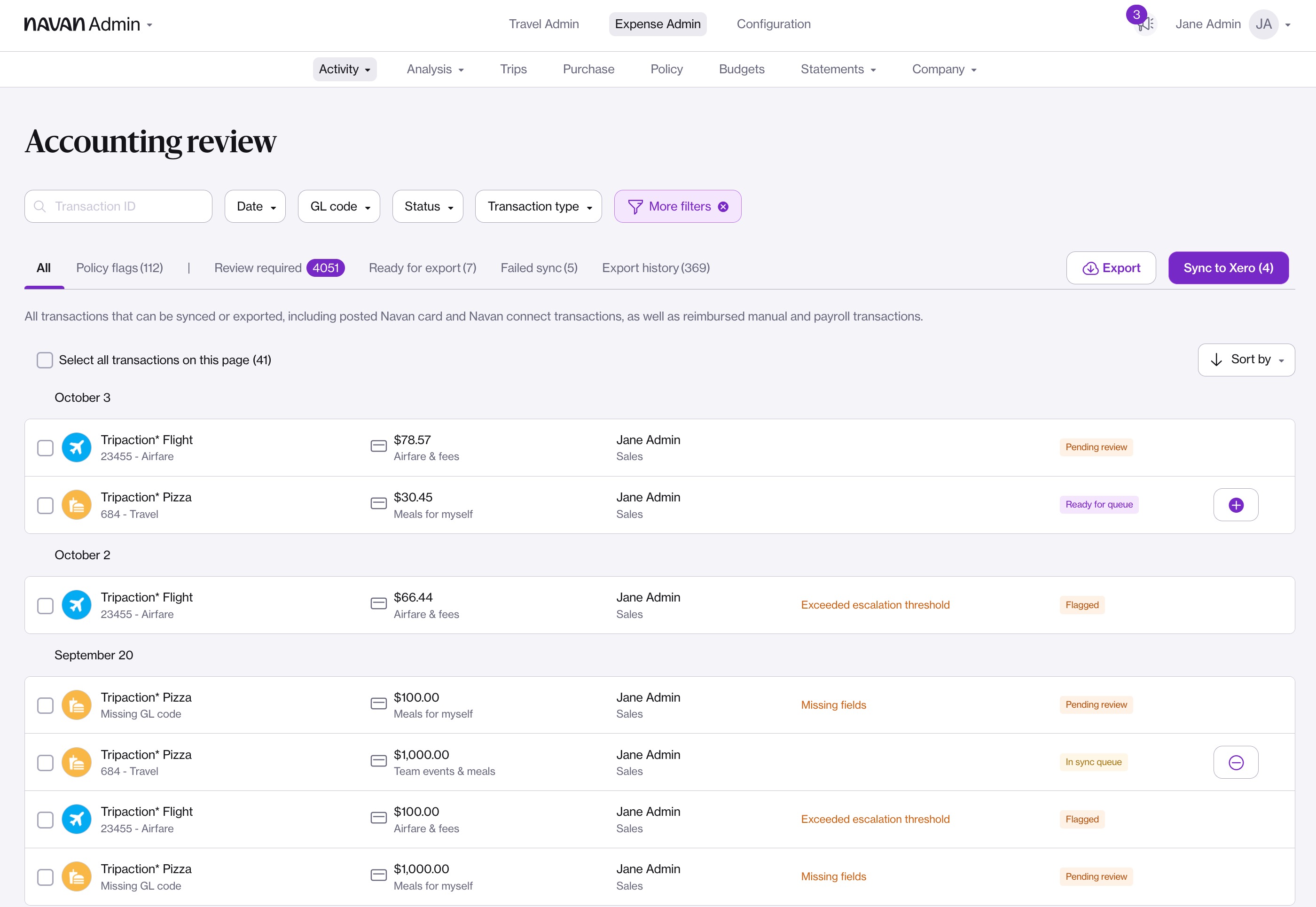The image size is (1316, 907).
Task: Click the airplane icon for the $78.57 Flight
Action: [x=76, y=448]
